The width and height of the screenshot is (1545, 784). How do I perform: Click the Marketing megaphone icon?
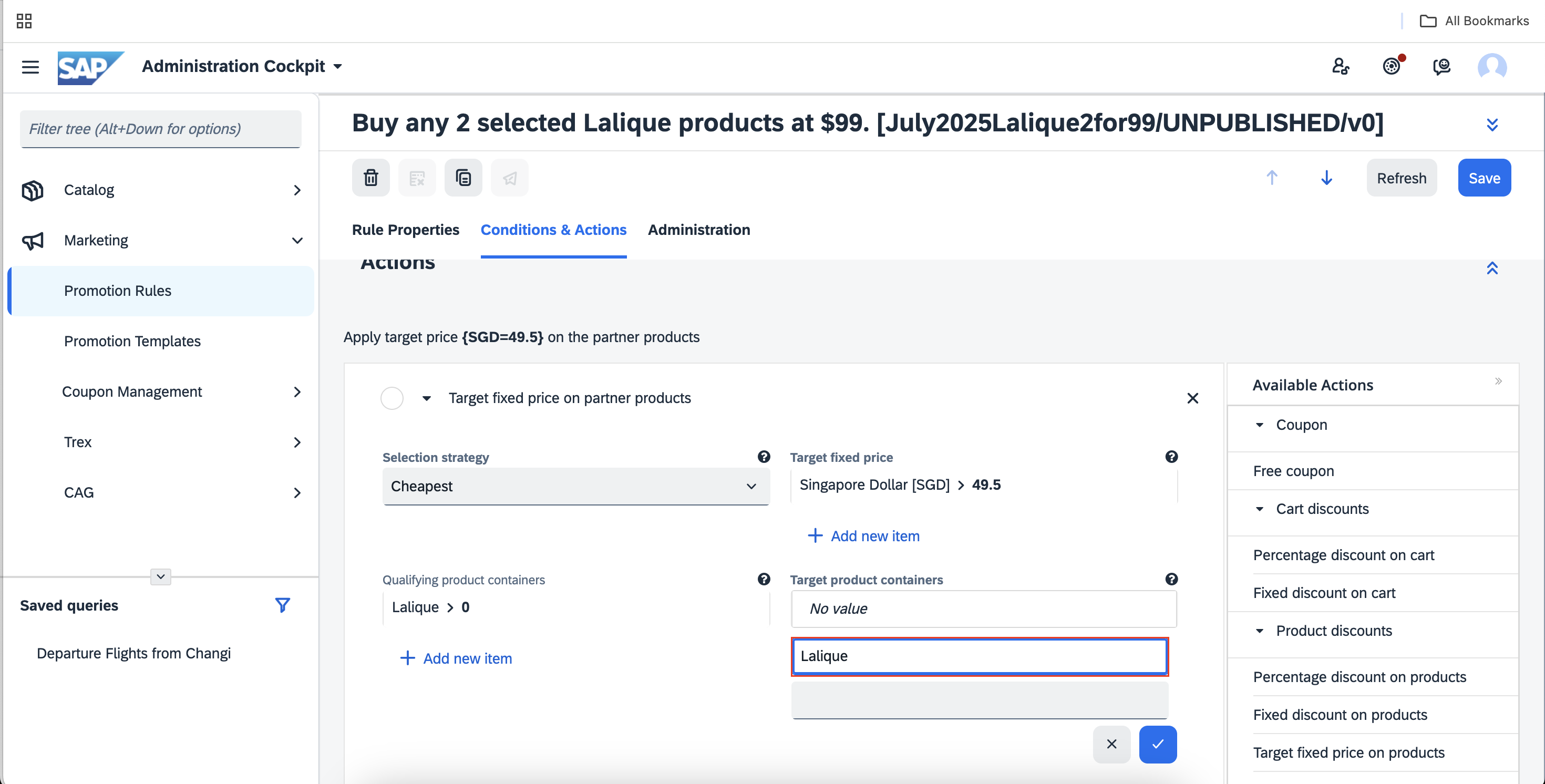(33, 241)
